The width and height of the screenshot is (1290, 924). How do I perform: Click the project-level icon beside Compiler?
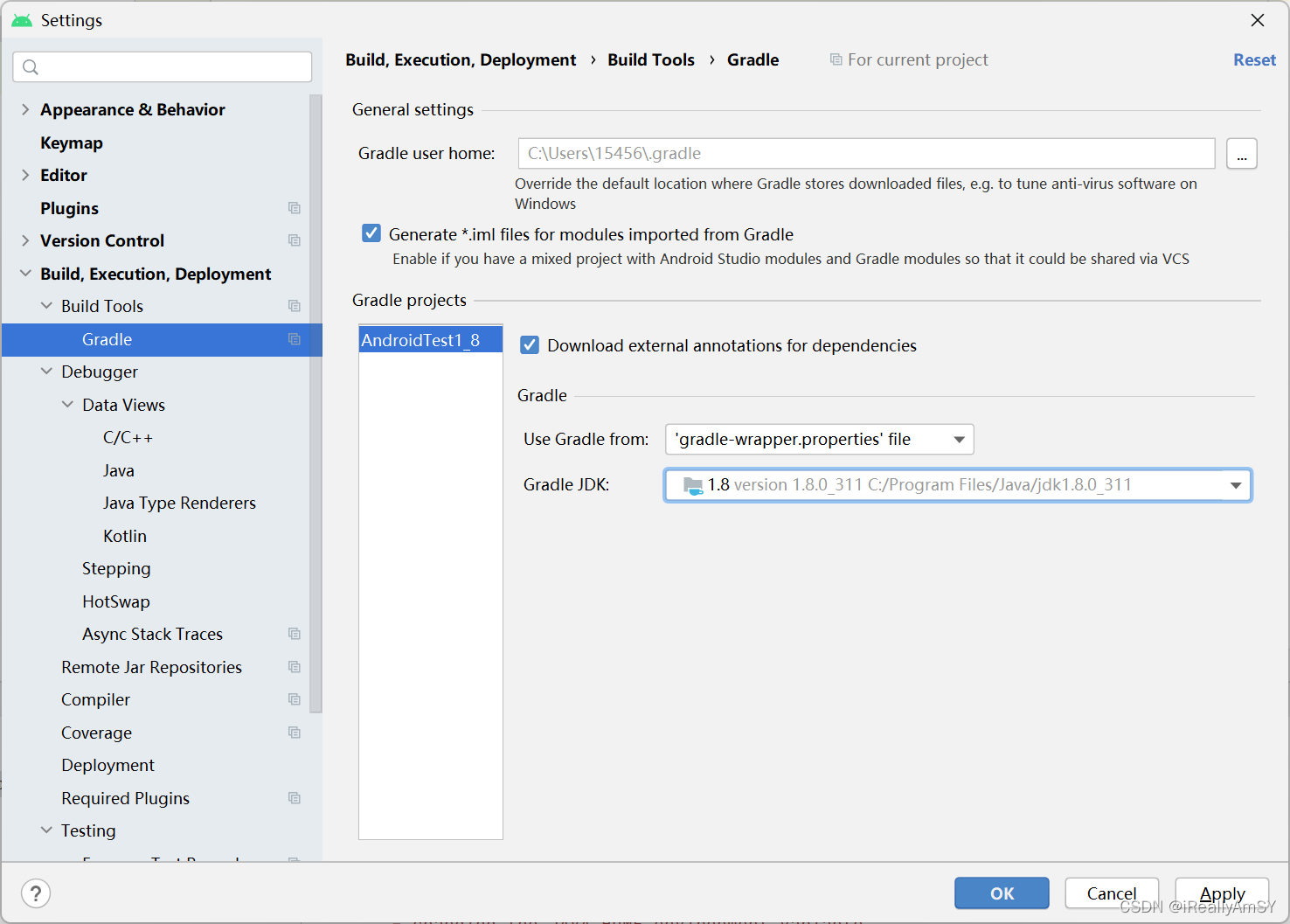click(x=295, y=699)
